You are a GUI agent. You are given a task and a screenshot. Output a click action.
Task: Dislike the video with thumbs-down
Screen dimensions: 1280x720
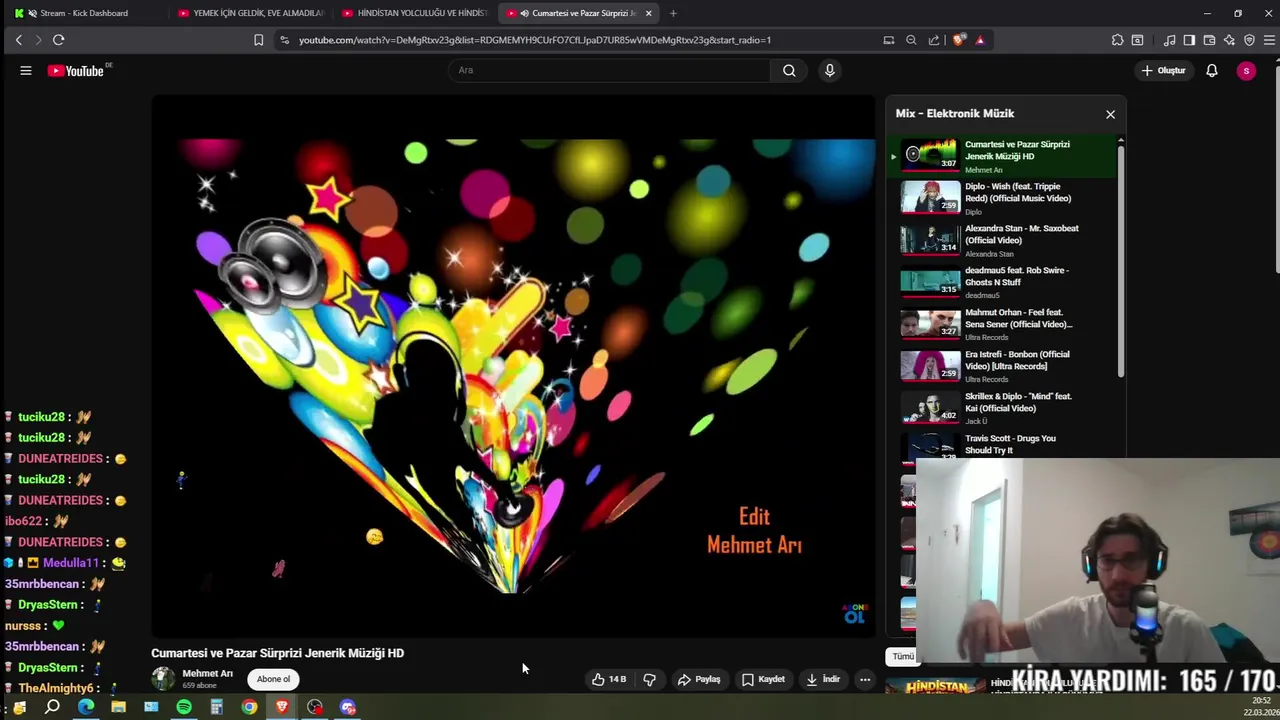(649, 679)
